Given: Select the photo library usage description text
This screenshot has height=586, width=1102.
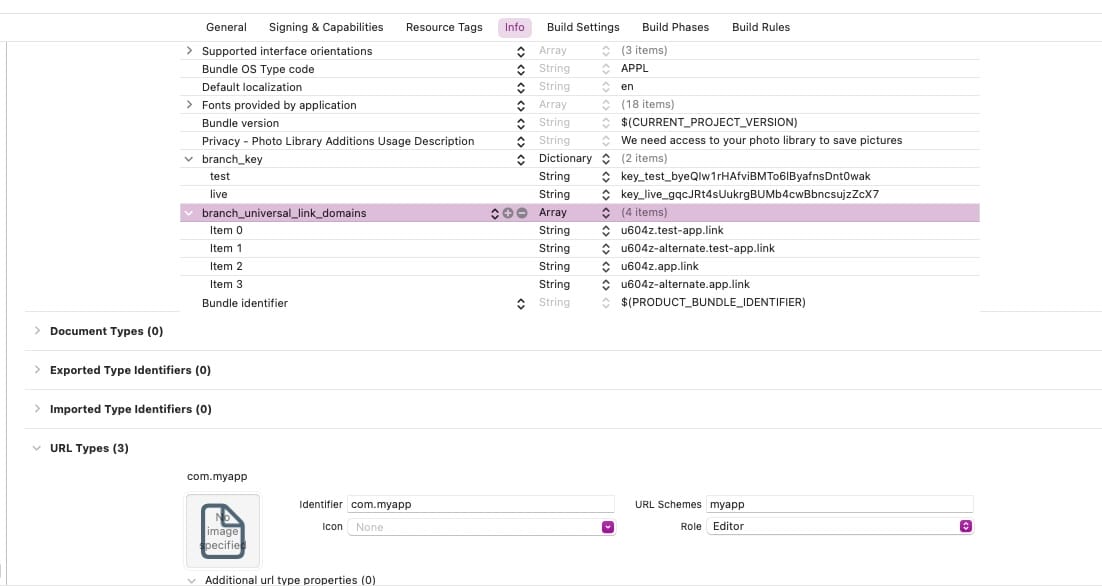Looking at the screenshot, I should click(x=761, y=141).
